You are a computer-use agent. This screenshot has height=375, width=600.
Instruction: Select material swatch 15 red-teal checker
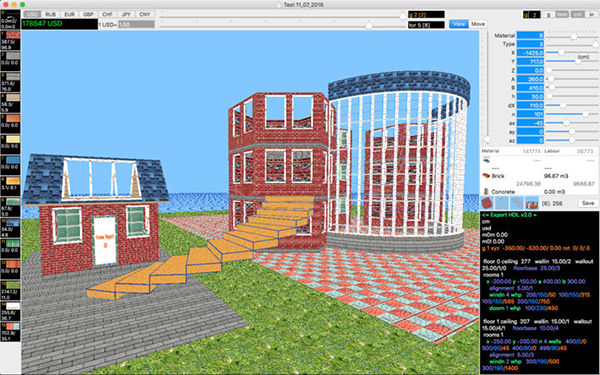(10, 331)
